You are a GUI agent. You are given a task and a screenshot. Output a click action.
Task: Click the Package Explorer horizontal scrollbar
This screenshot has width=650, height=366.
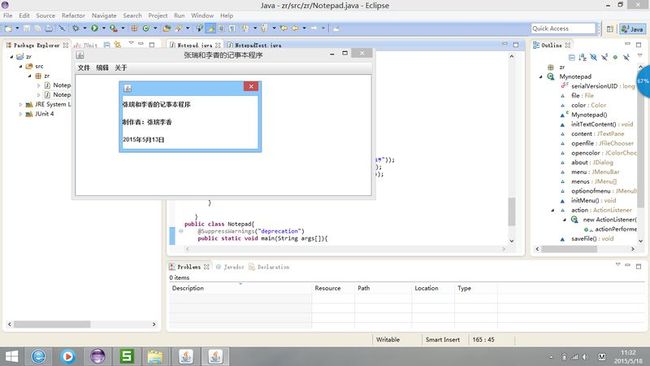[82, 324]
